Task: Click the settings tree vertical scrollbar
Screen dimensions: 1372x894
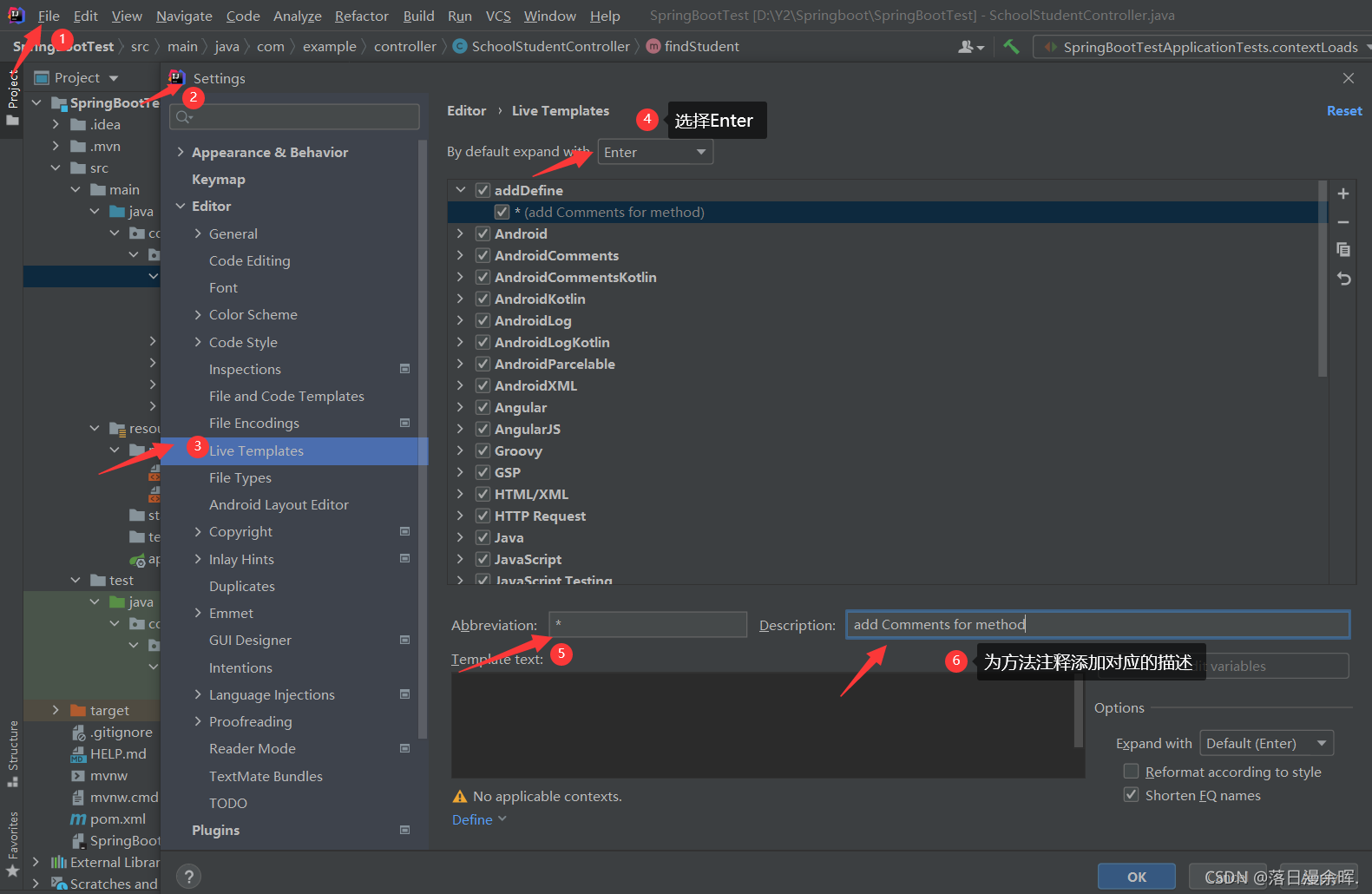Action: [x=423, y=438]
